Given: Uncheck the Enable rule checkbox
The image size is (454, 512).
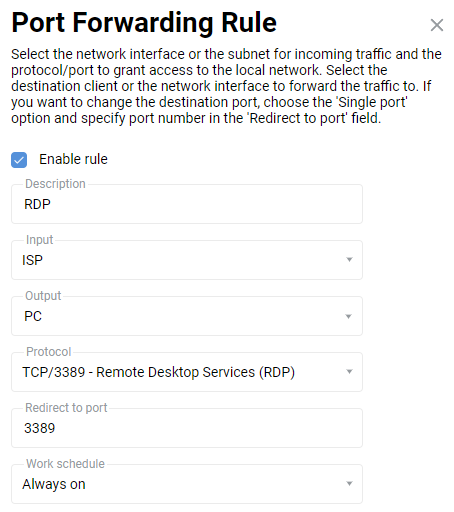Looking at the screenshot, I should coord(19,160).
